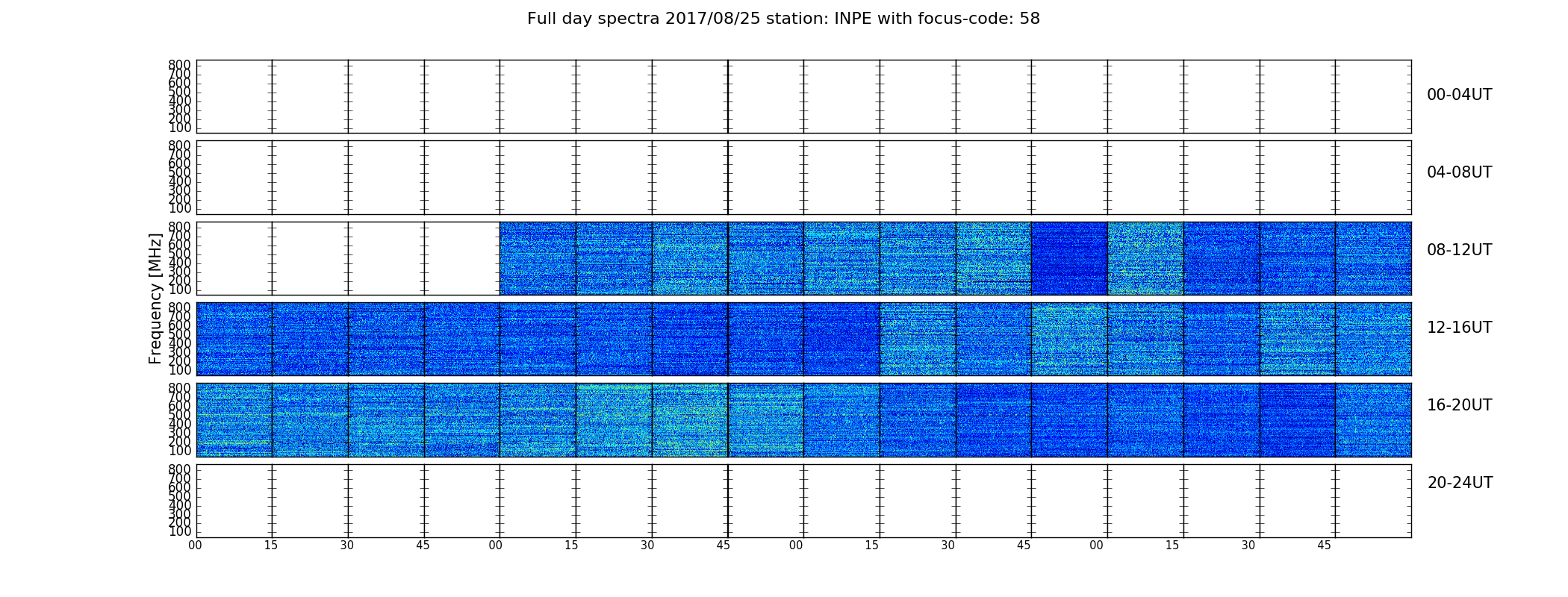
Task: Click the "00-04UT" row label
Action: pyautogui.click(x=1459, y=95)
